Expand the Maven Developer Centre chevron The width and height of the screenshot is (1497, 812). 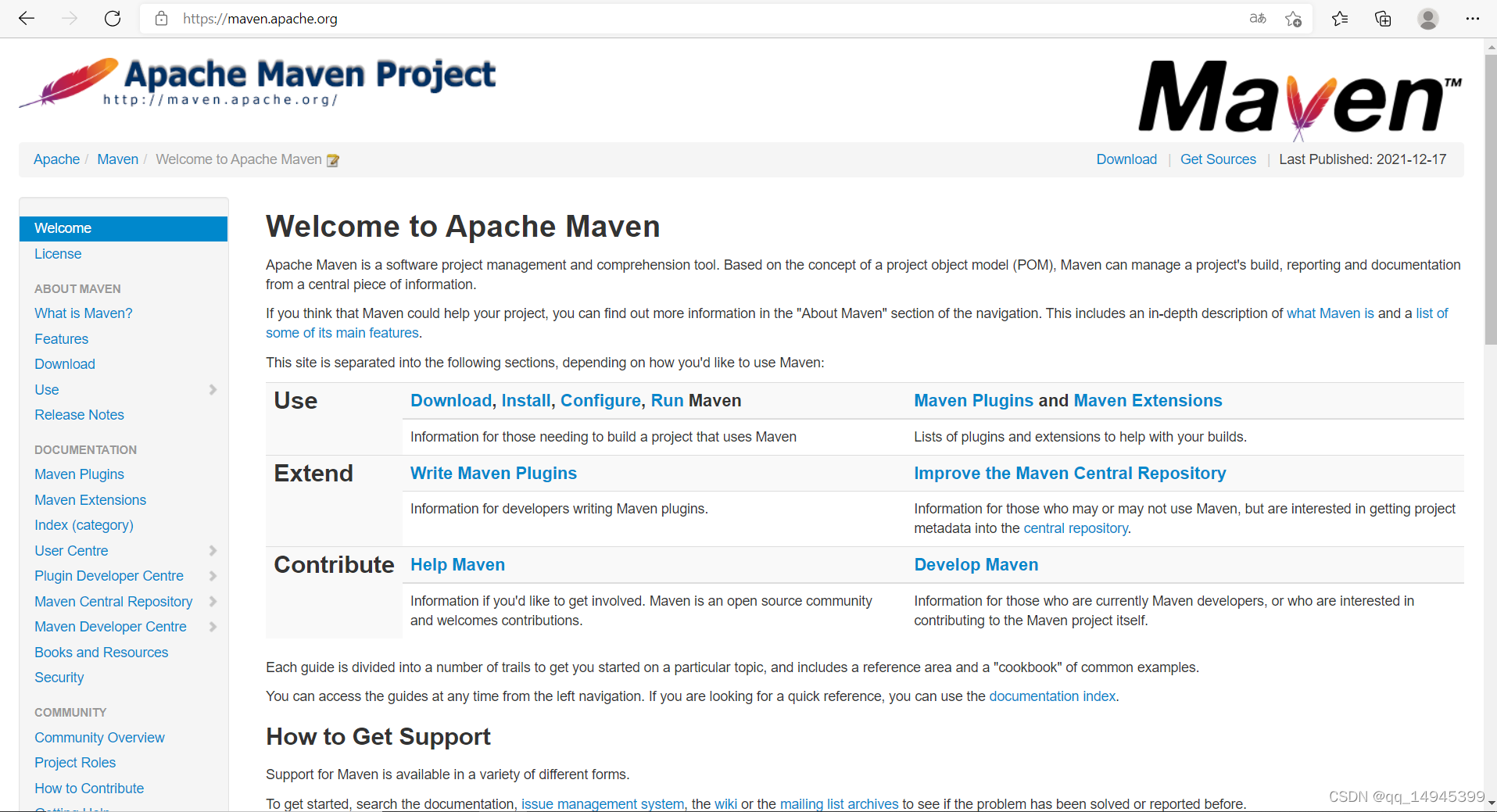coord(213,627)
